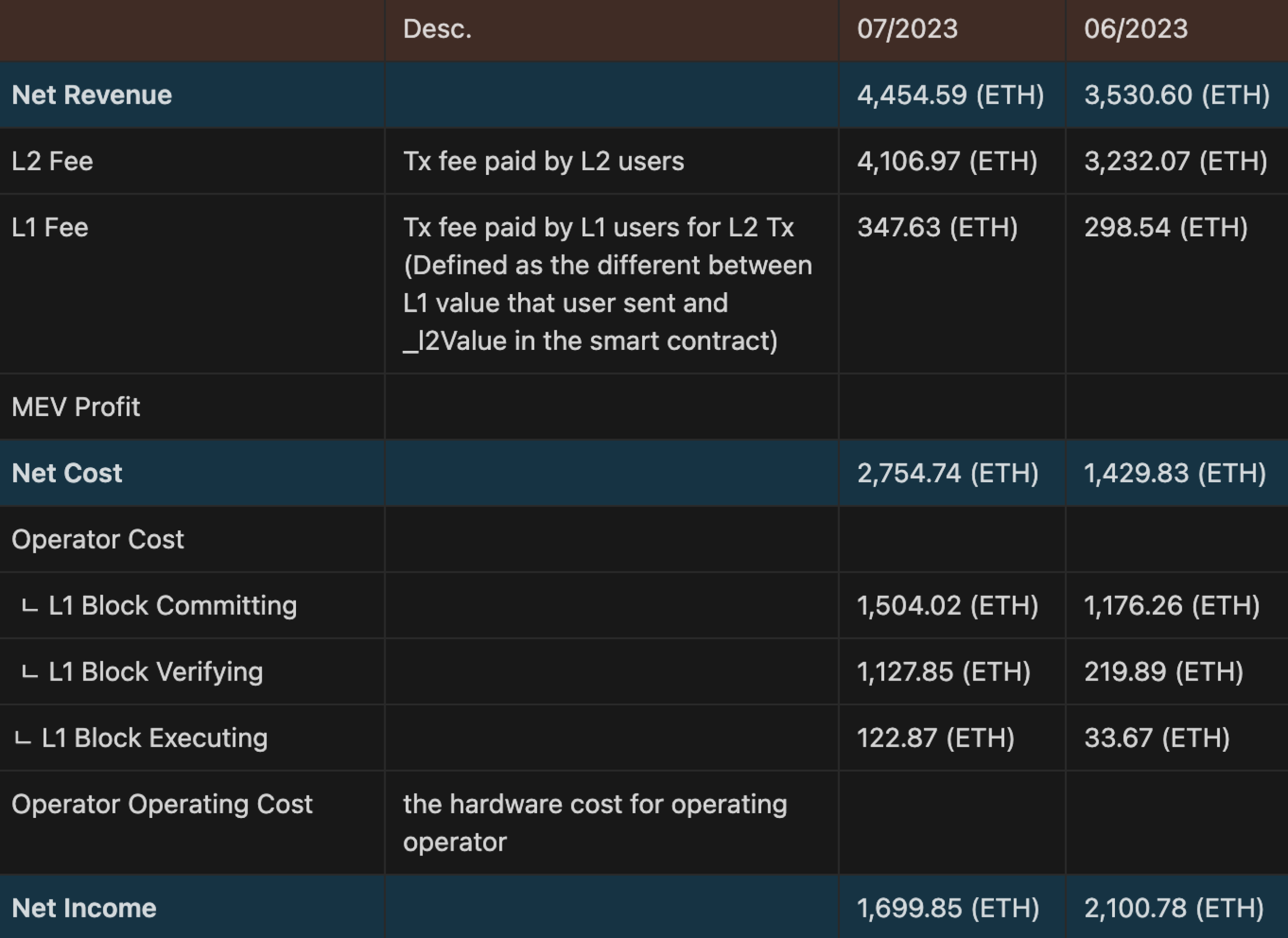Viewport: 1288px width, 938px height.
Task: Click the MEV Profit row label
Action: pos(76,407)
